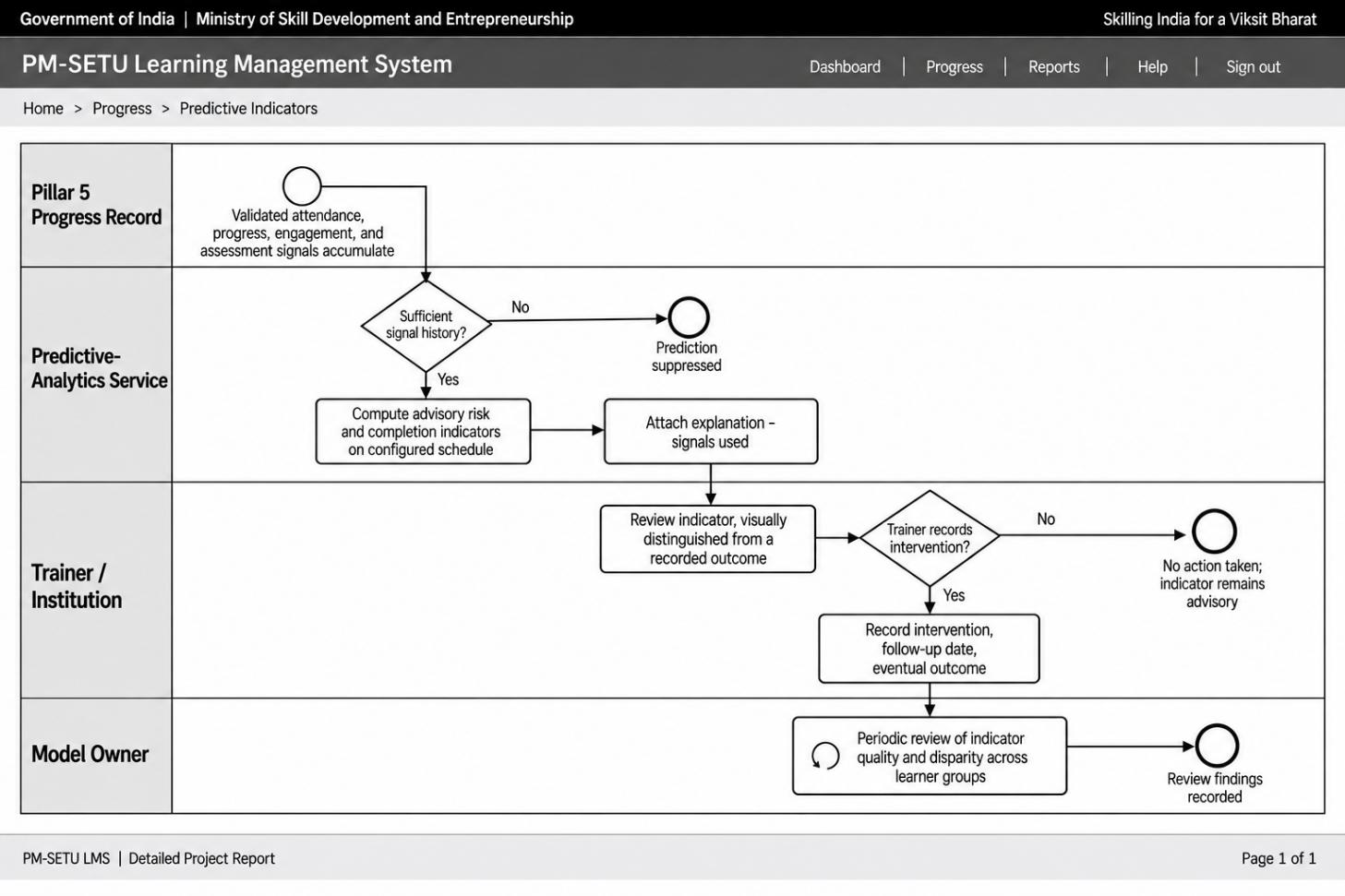Click the loop icon in Periodic review task
1345x896 pixels.
pyautogui.click(x=824, y=756)
